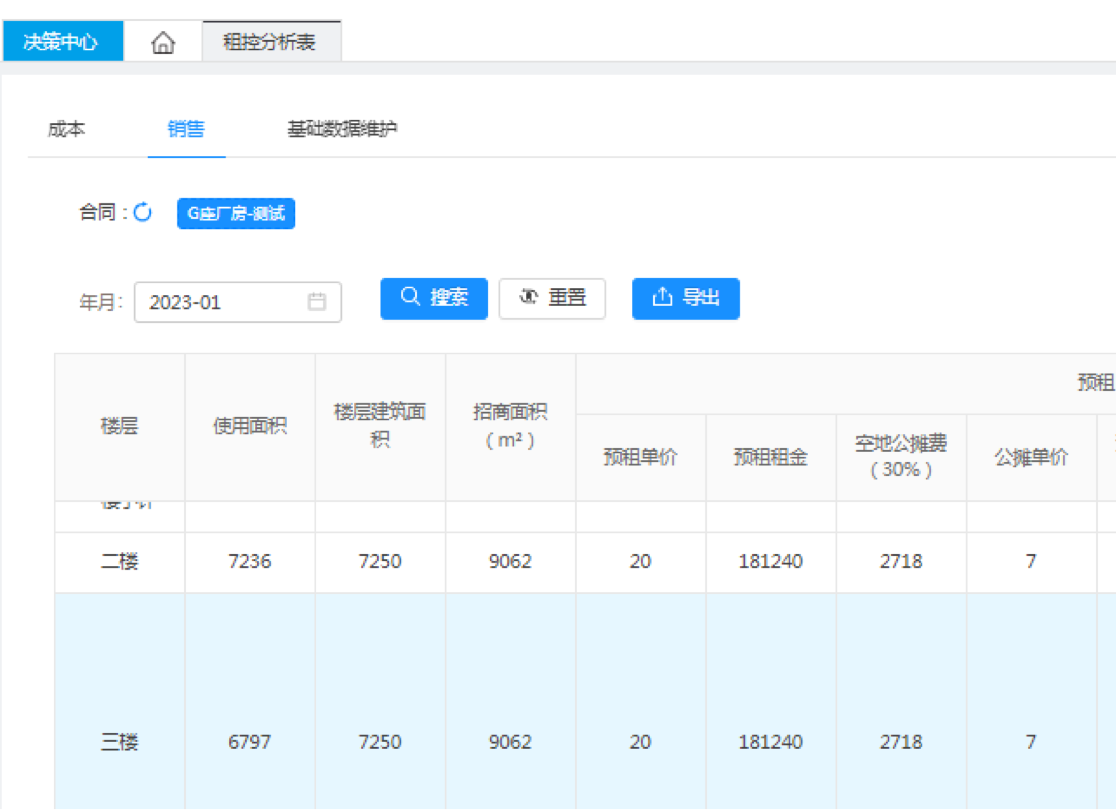Click the 预租单价 column header

(641, 457)
